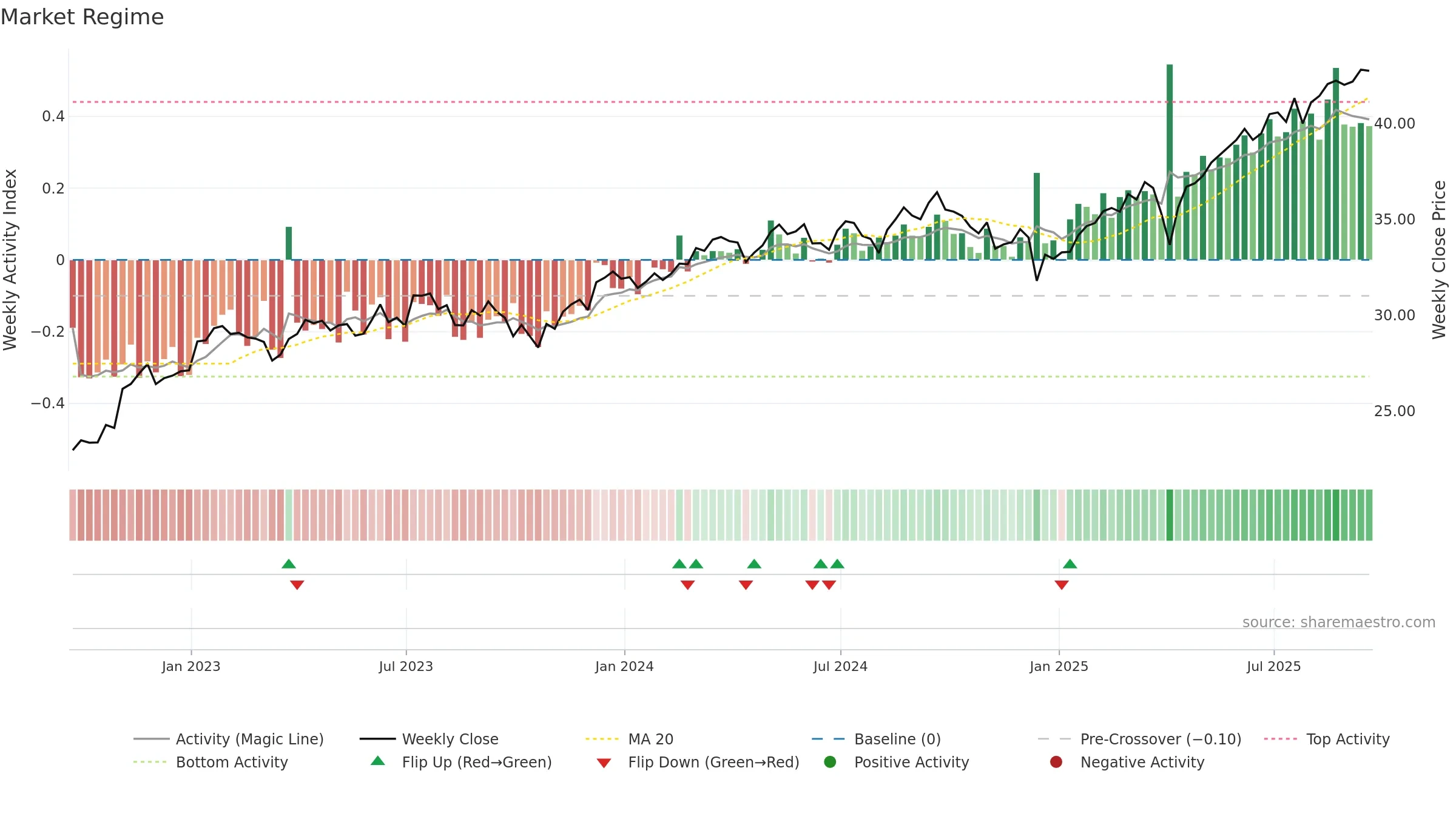Screen dimensions: 1456x819
Task: Select the Flip Down marker near Jan 2025
Action: [x=1062, y=585]
